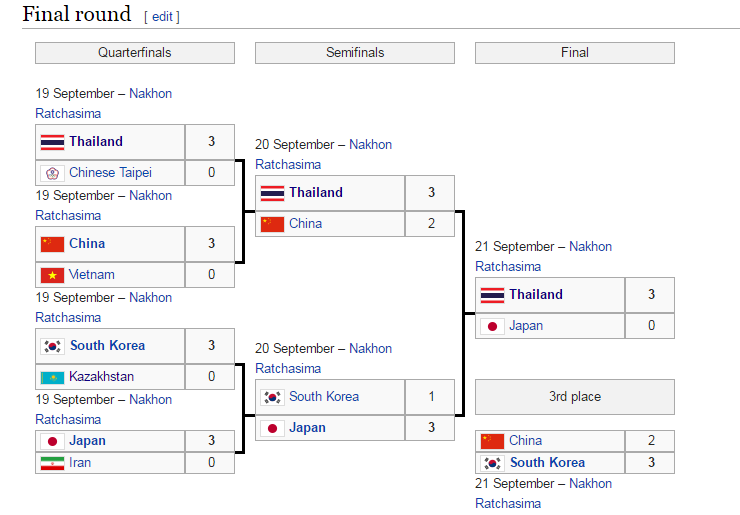Open the Kazakhstan team link
Image resolution: width=740 pixels, height=515 pixels.
(101, 376)
